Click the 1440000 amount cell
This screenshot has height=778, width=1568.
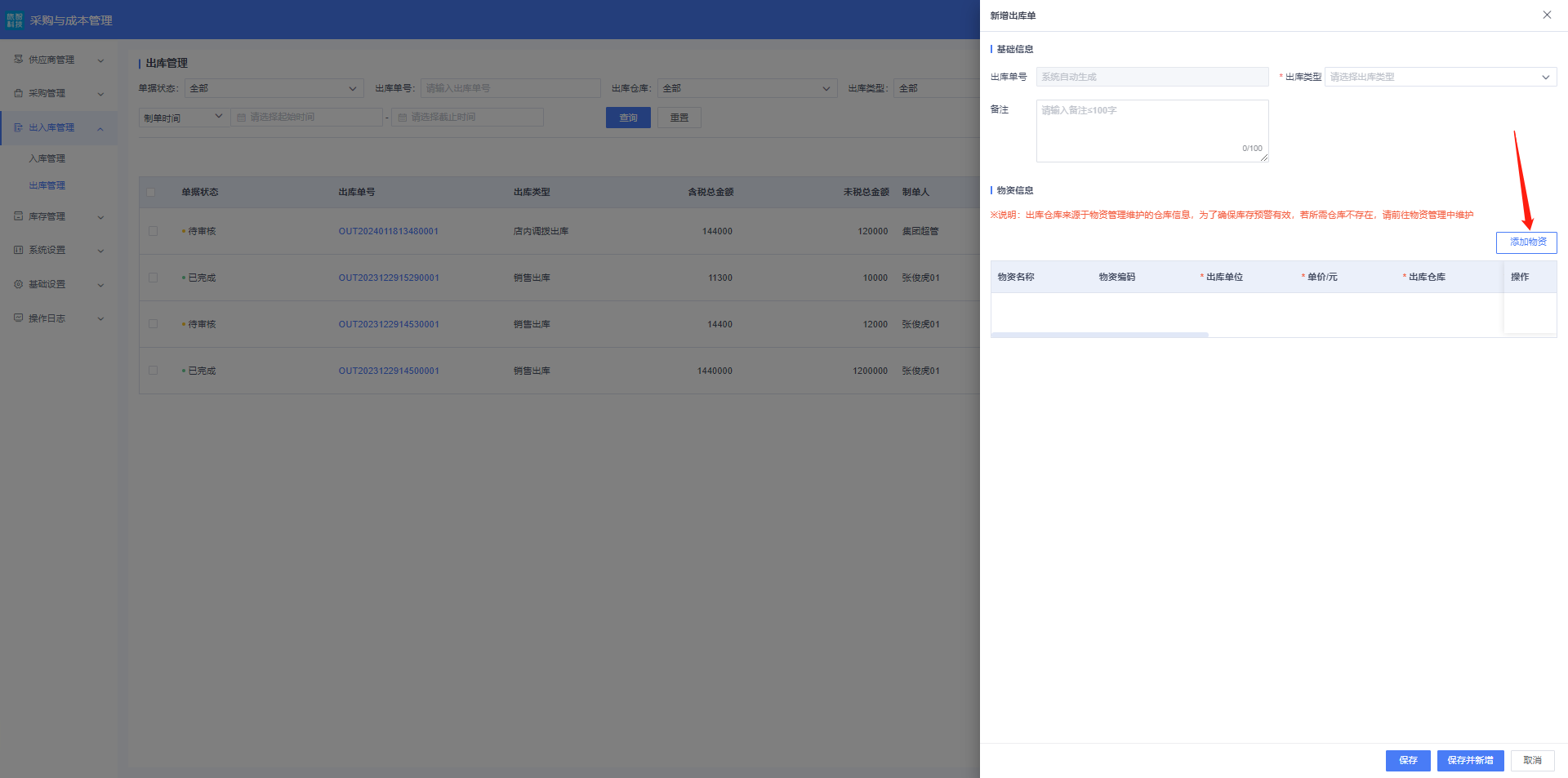pos(715,371)
